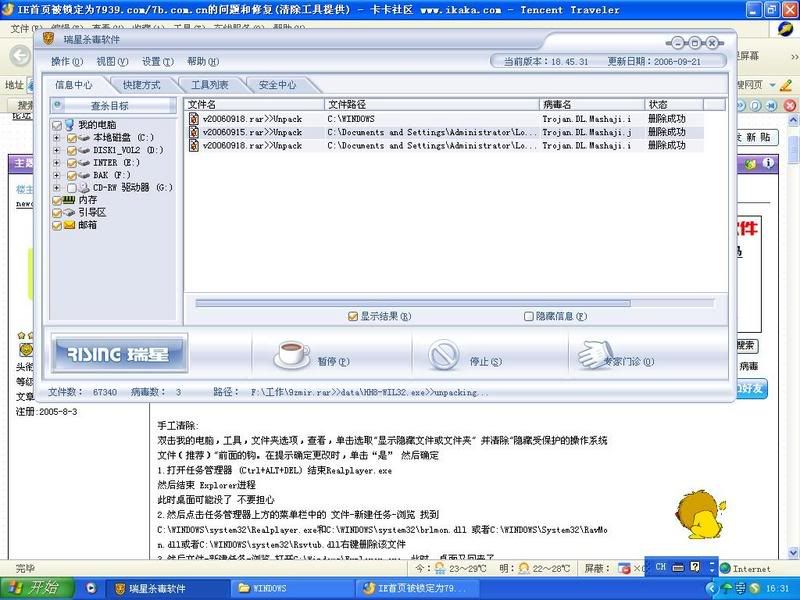Open the 设置 menu

click(151, 62)
